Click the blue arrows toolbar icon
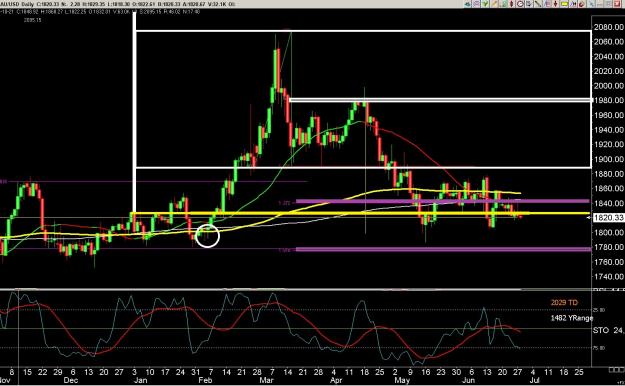Image resolution: width=625 pixels, height=386 pixels. (573, 4)
